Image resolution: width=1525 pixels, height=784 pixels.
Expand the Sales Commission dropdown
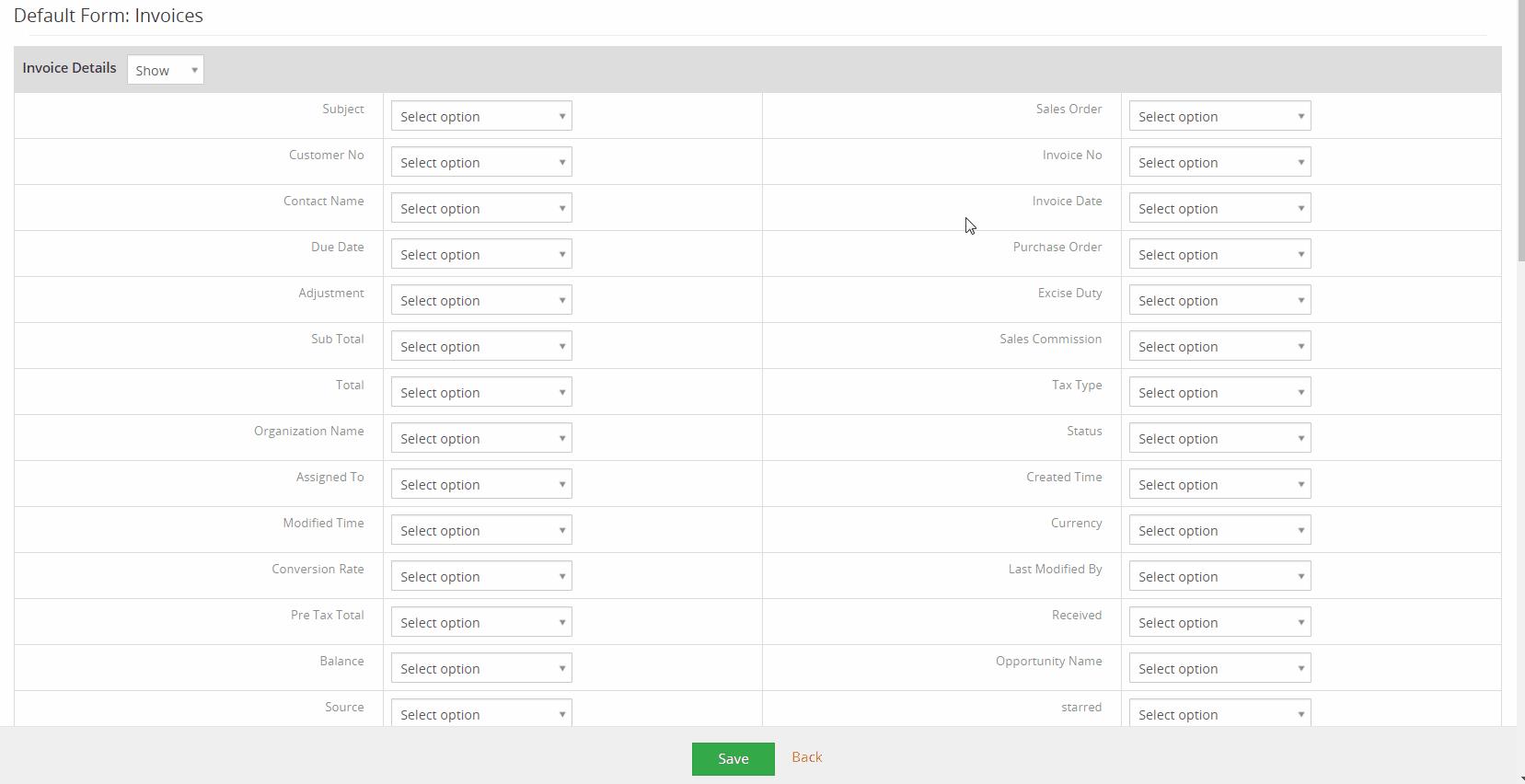[1219, 346]
